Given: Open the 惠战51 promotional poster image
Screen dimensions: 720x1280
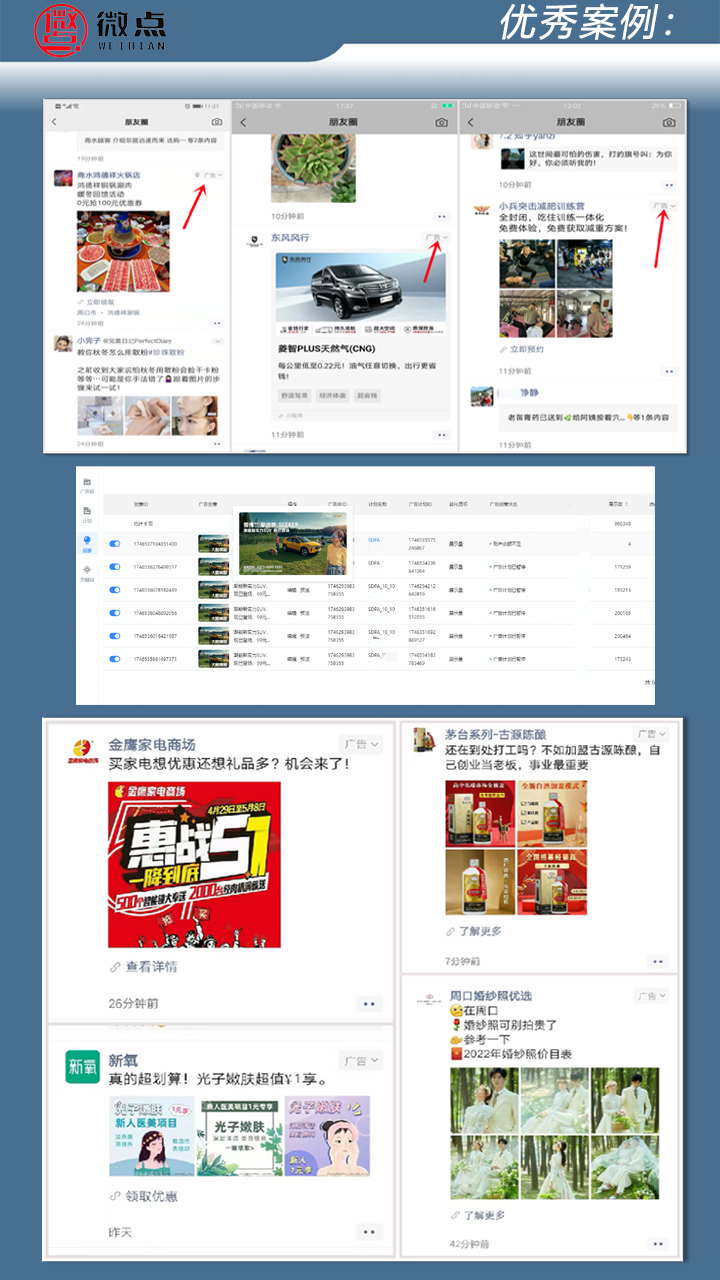Looking at the screenshot, I should (x=194, y=865).
